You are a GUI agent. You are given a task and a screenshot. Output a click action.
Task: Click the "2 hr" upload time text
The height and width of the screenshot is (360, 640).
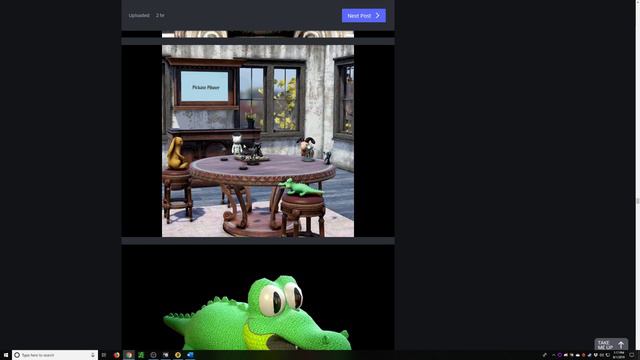160,16
